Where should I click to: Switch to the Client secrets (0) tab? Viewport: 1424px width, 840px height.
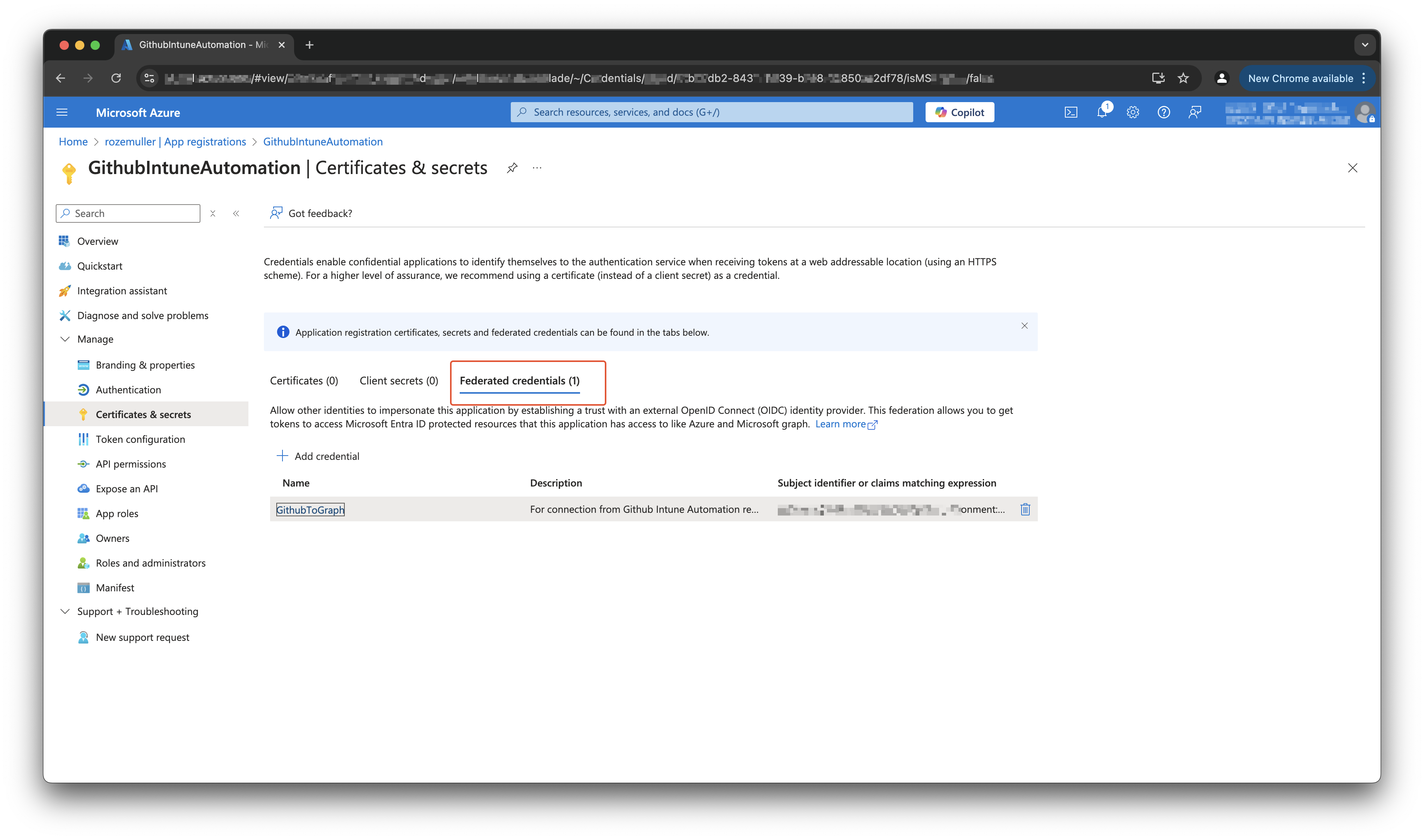pyautogui.click(x=399, y=381)
